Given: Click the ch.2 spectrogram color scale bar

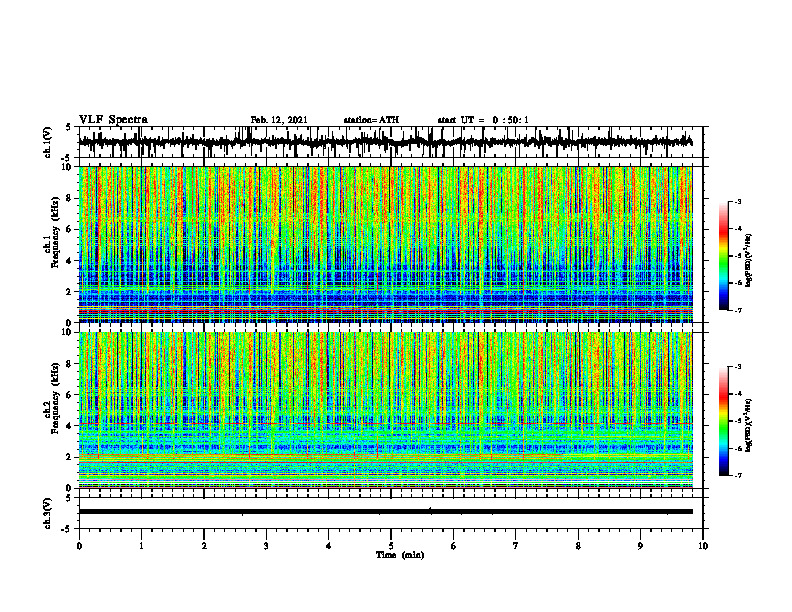Looking at the screenshot, I should pyautogui.click(x=724, y=421).
